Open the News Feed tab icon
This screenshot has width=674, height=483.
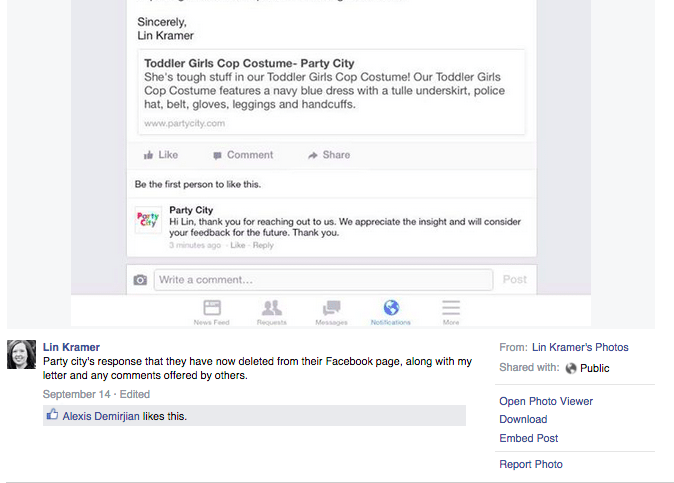coord(210,308)
